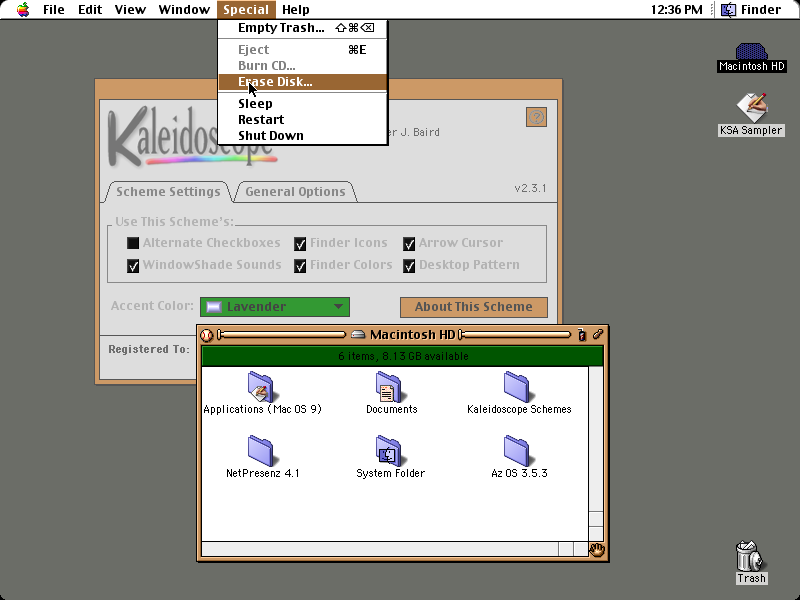Close the open Special menu
Image resolution: width=800 pixels, height=600 pixels.
246,9
